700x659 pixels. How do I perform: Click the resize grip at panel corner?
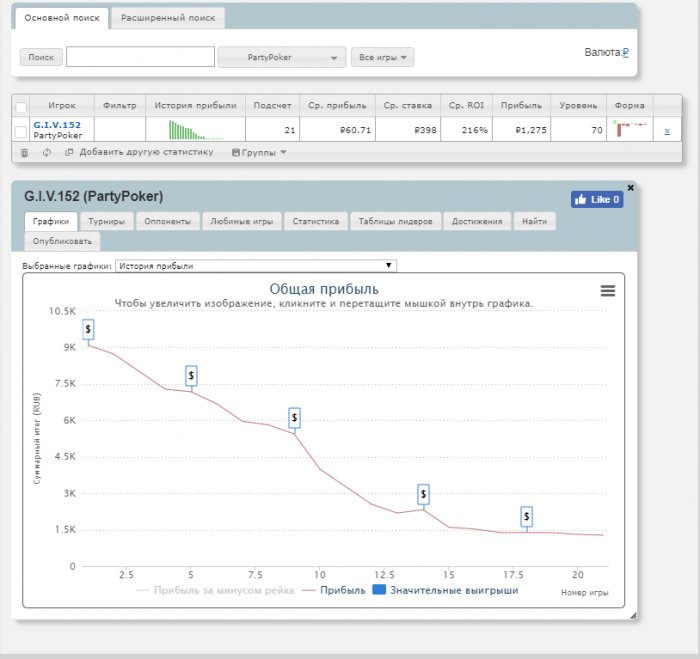tap(633, 616)
